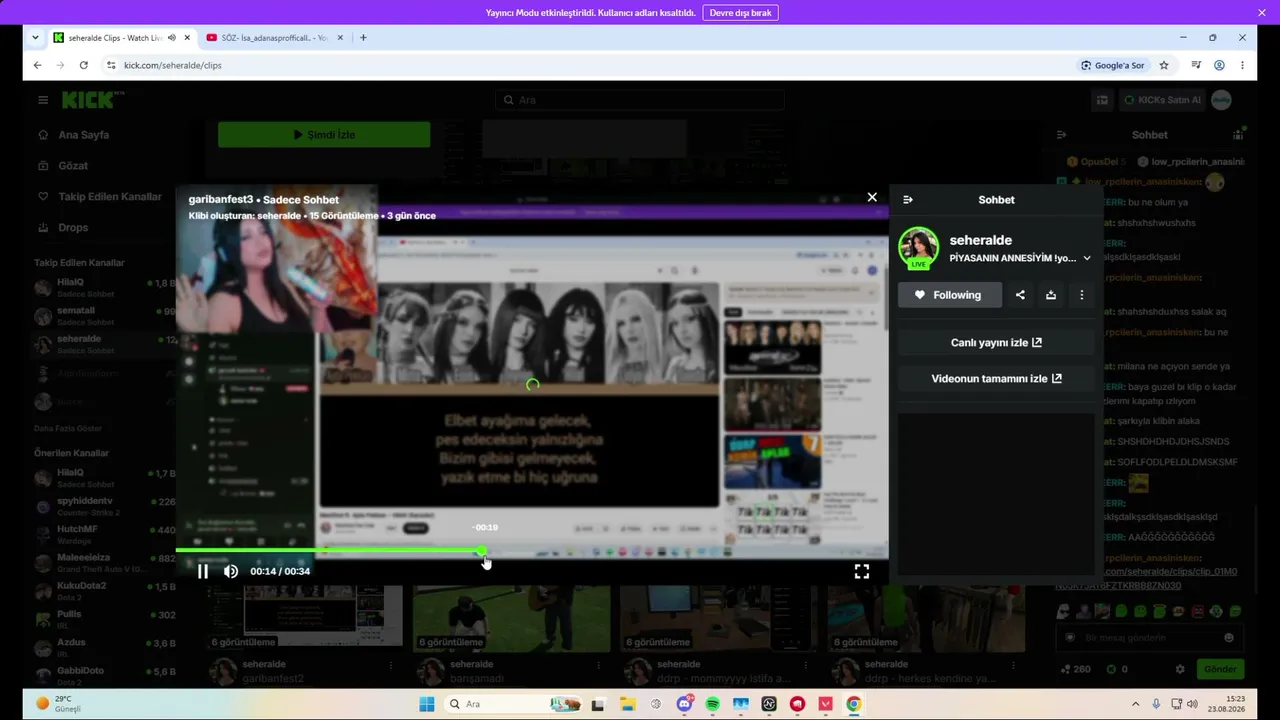The image size is (1280, 720).
Task: Click 'KICKs Satın Al' button
Action: [x=1162, y=100]
